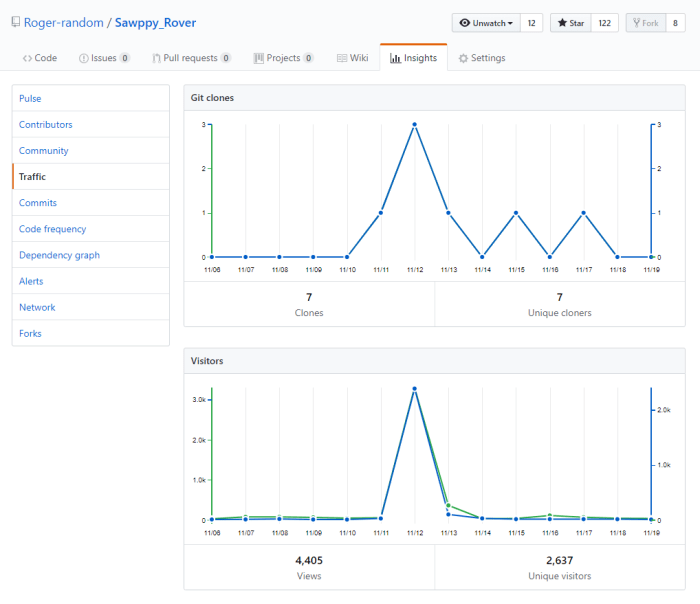Open the Settings tab with gear icon

tap(482, 58)
